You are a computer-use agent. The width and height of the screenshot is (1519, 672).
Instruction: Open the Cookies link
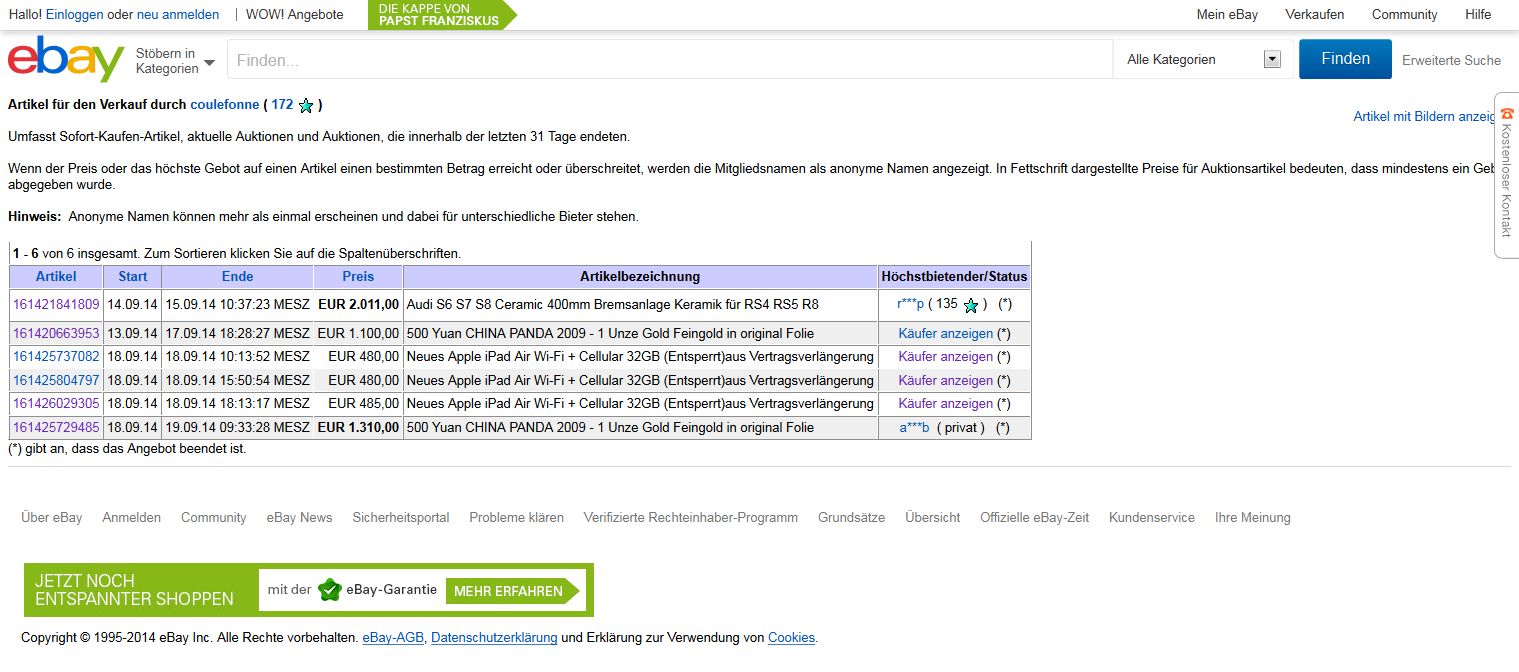click(791, 637)
